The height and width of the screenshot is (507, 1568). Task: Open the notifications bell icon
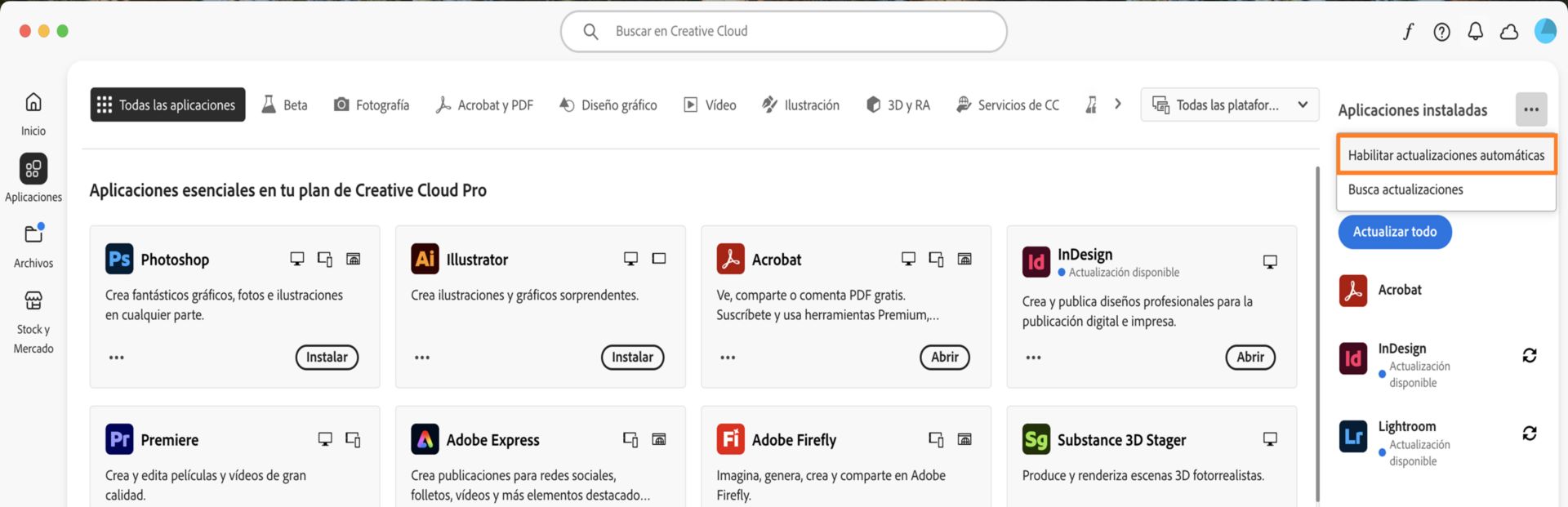(1476, 32)
